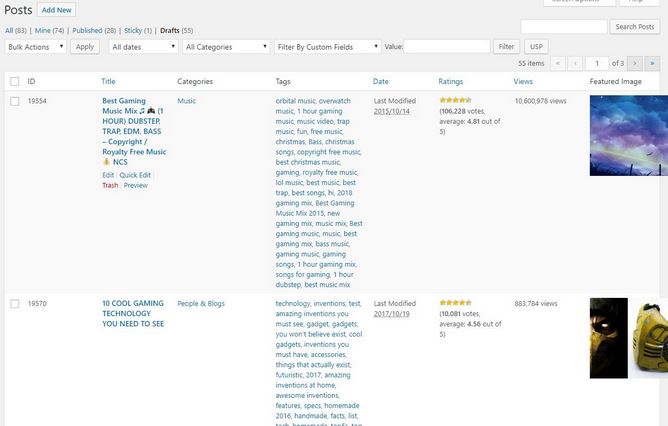Sort posts by Views column
Viewport: 668px width, 426px height.
pos(523,81)
